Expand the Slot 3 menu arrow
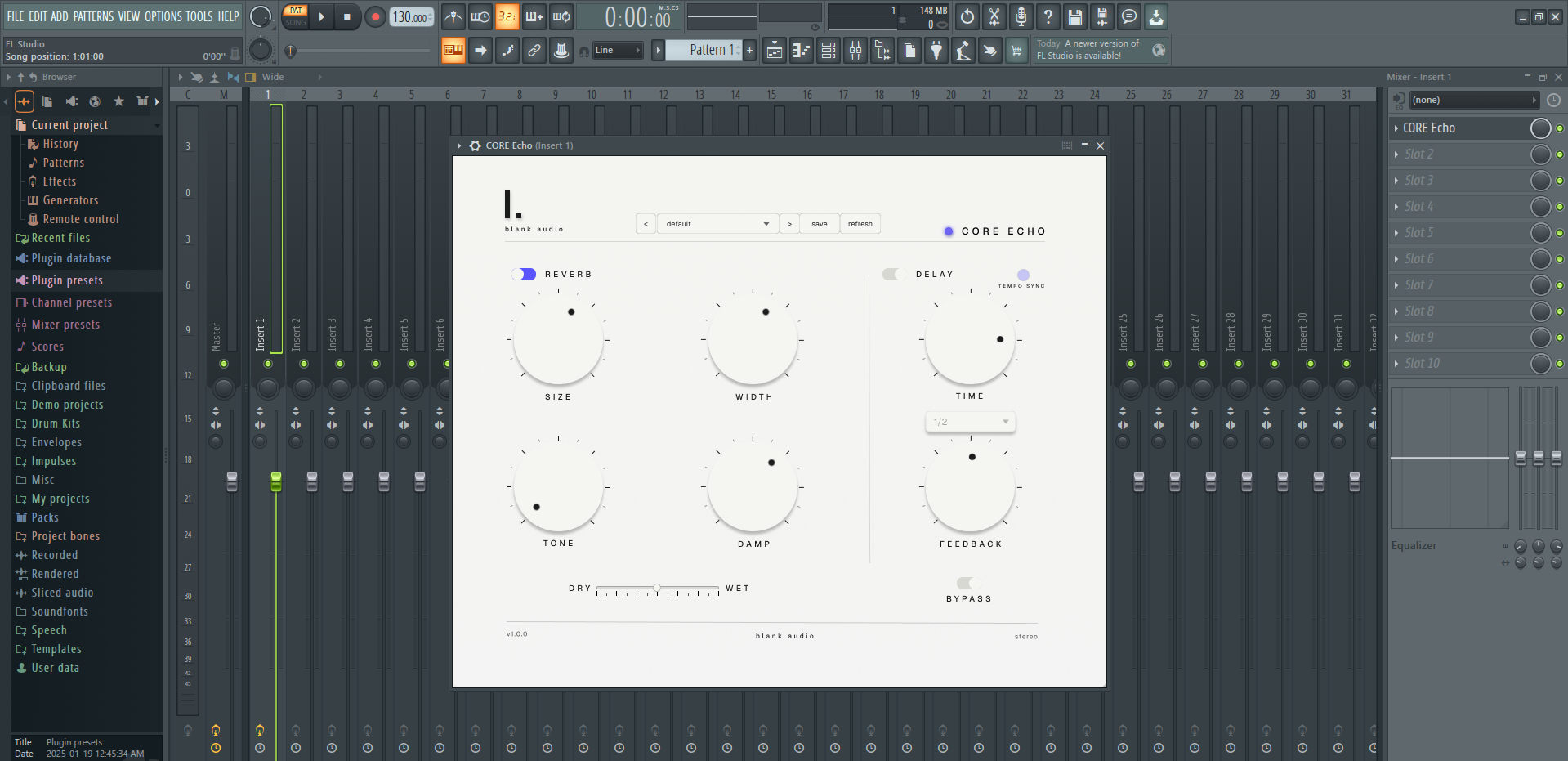Viewport: 1568px width, 761px height. tap(1396, 181)
